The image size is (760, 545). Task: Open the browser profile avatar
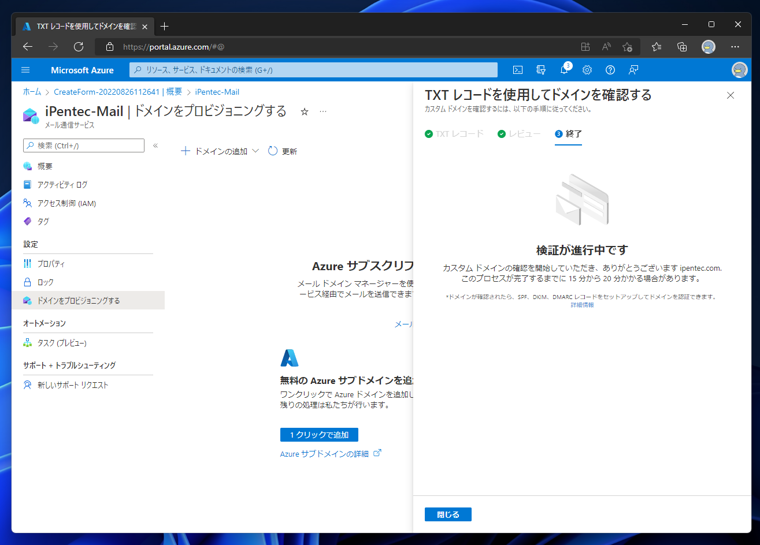[x=708, y=47]
